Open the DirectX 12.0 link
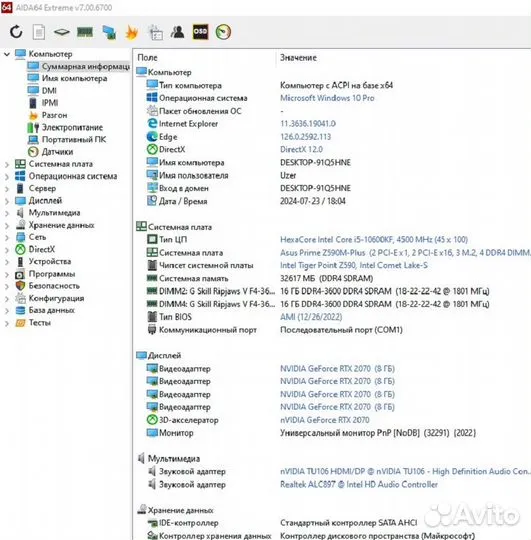Viewport: 531px width, 540px height. click(x=301, y=149)
